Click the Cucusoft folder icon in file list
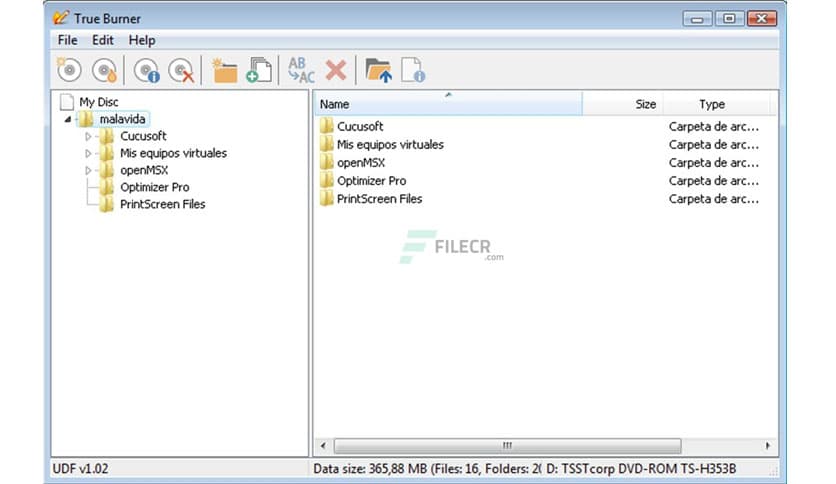Viewport: 836px width, 484px height. [x=326, y=126]
